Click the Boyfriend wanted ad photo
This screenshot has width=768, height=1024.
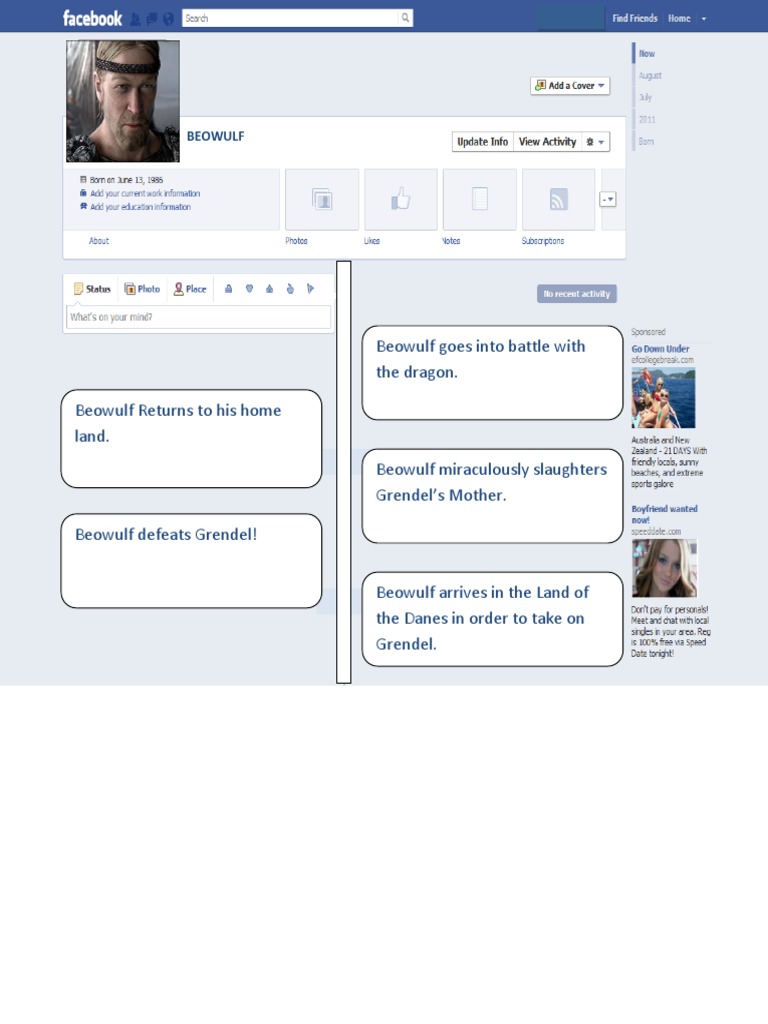click(x=664, y=568)
